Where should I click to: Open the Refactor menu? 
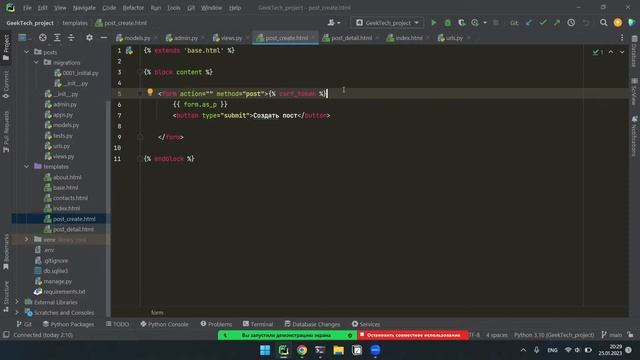[x=133, y=8]
